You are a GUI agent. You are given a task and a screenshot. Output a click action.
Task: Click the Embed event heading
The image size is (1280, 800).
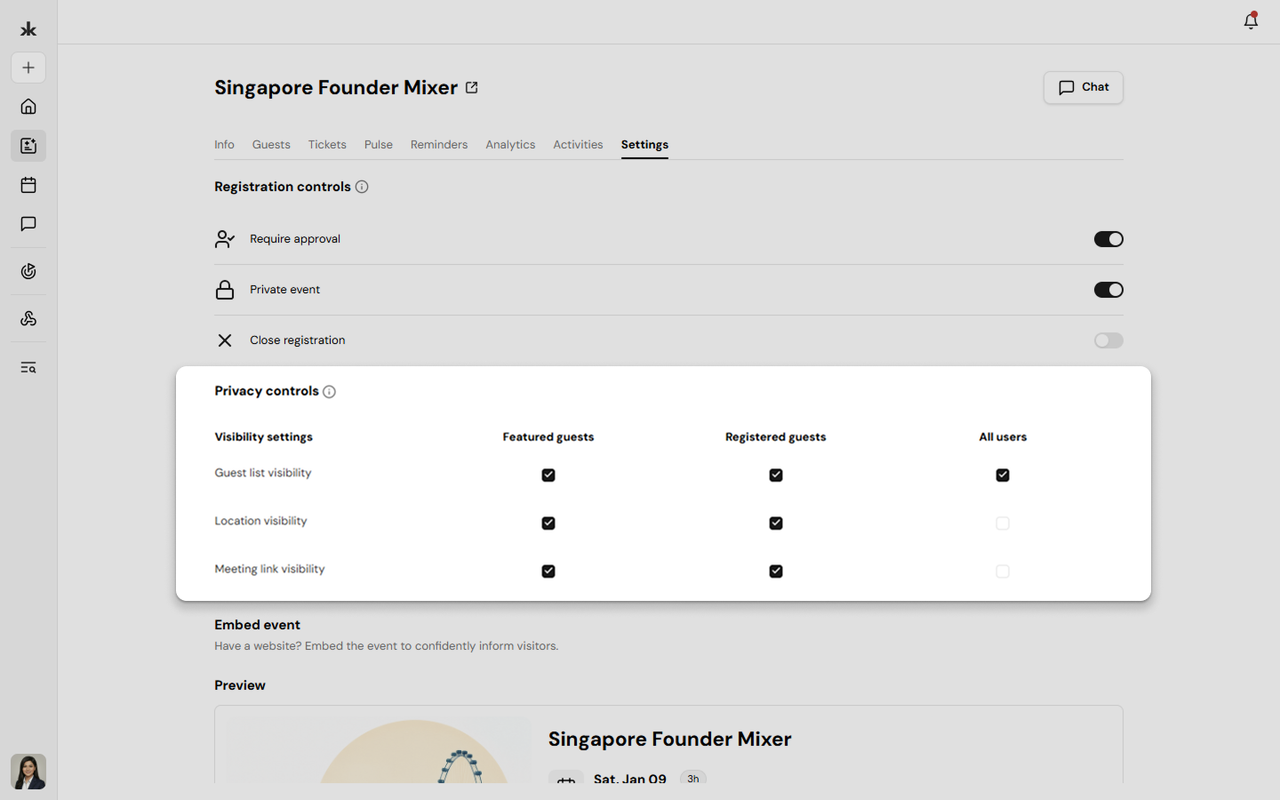point(257,625)
